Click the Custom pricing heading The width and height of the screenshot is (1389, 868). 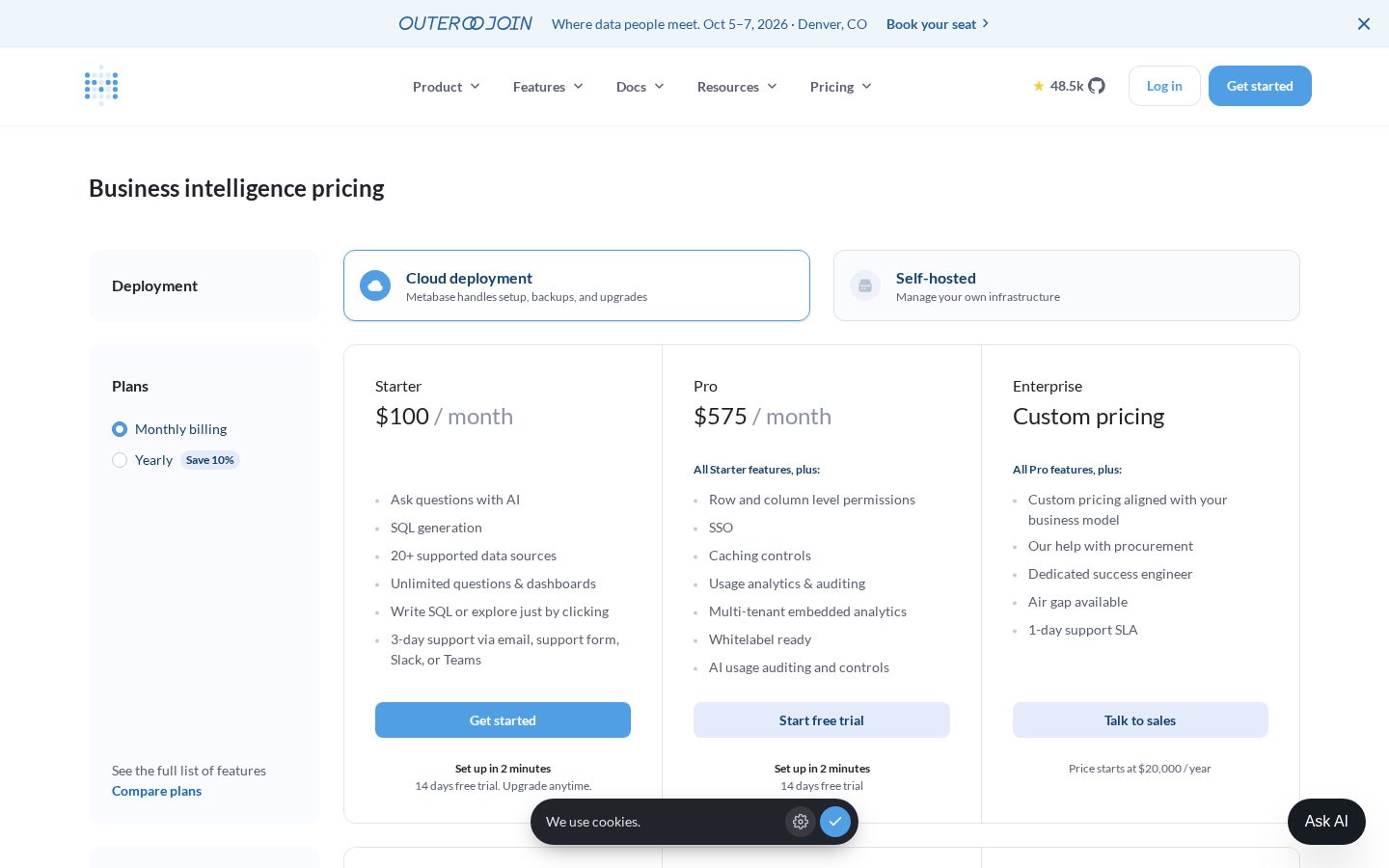point(1088,417)
